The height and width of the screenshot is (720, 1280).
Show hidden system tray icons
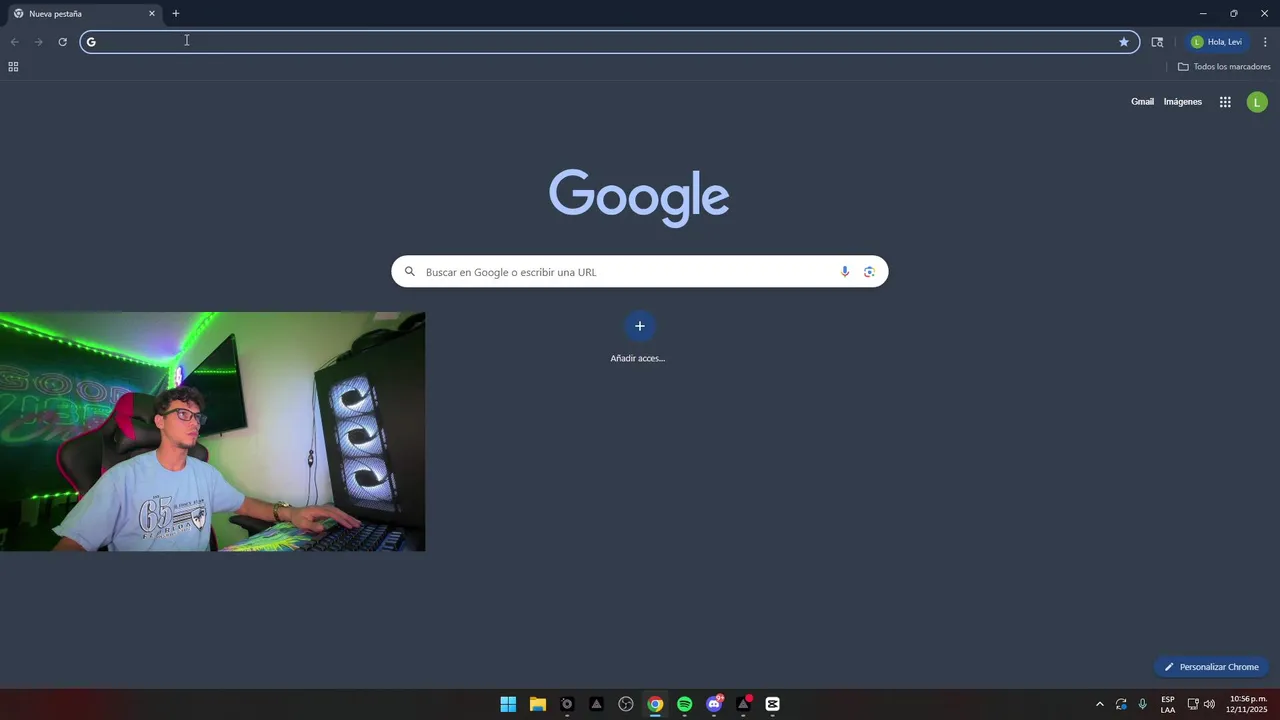1100,704
